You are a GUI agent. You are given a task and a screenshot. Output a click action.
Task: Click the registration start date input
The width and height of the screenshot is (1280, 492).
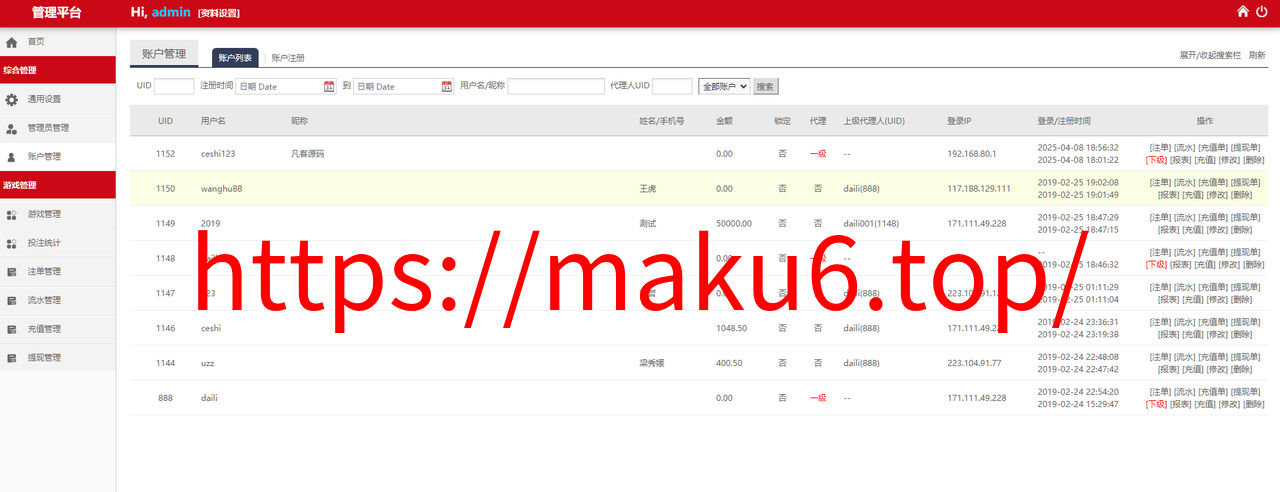[286, 87]
